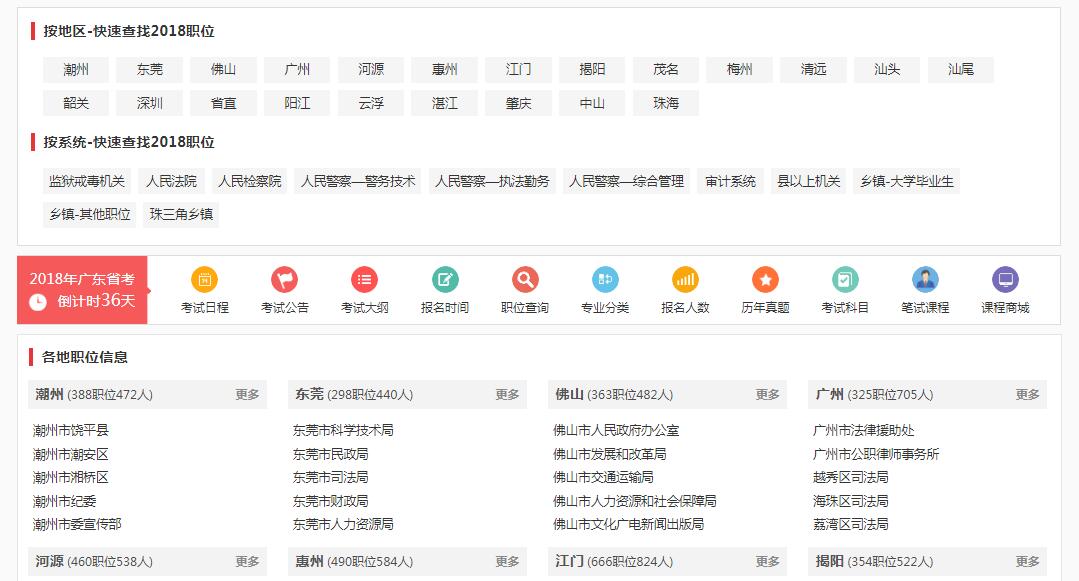Image resolution: width=1079 pixels, height=581 pixels.
Task: Open the 课程商城 monitor icon
Action: (x=1005, y=279)
